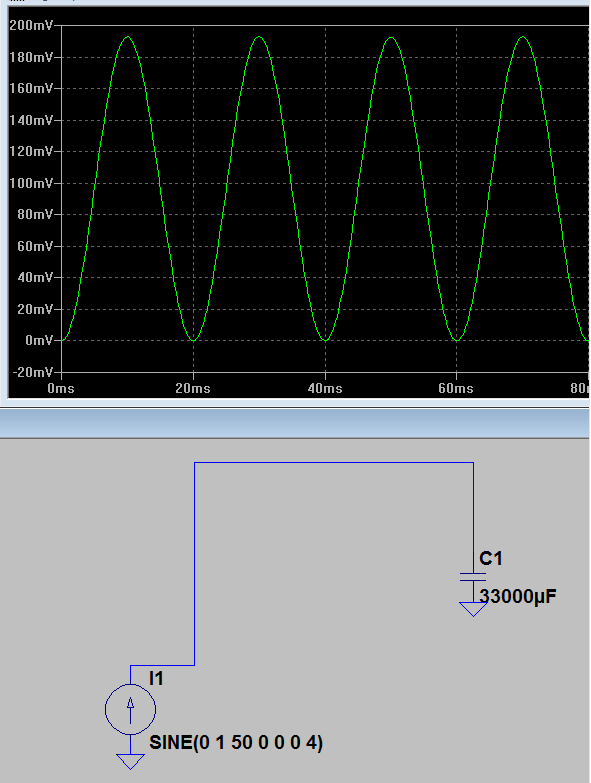Click the 33000µF capacitance value label
The image size is (591, 783).
point(518,596)
